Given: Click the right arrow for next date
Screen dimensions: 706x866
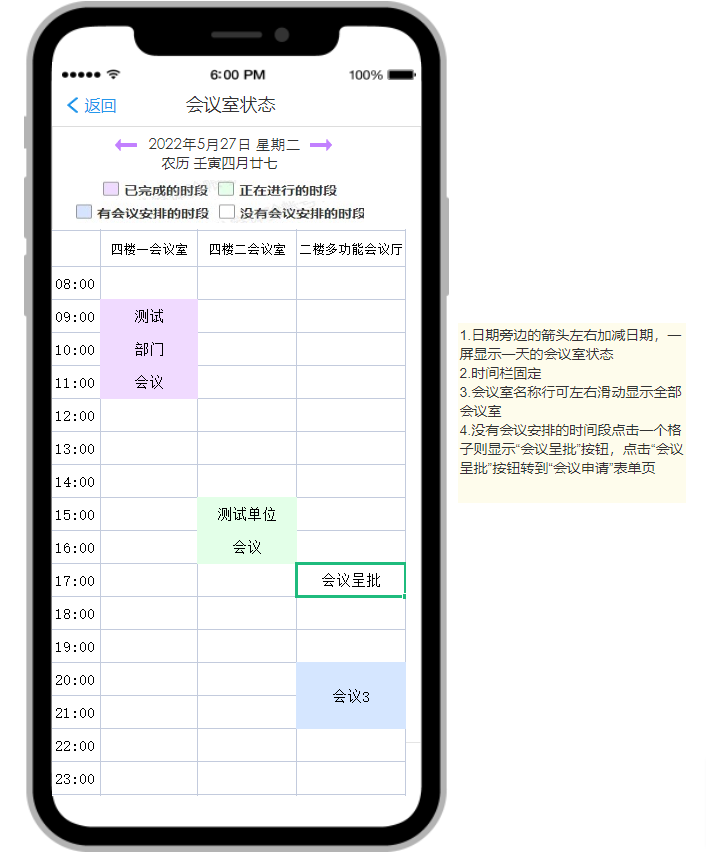Looking at the screenshot, I should 320,145.
